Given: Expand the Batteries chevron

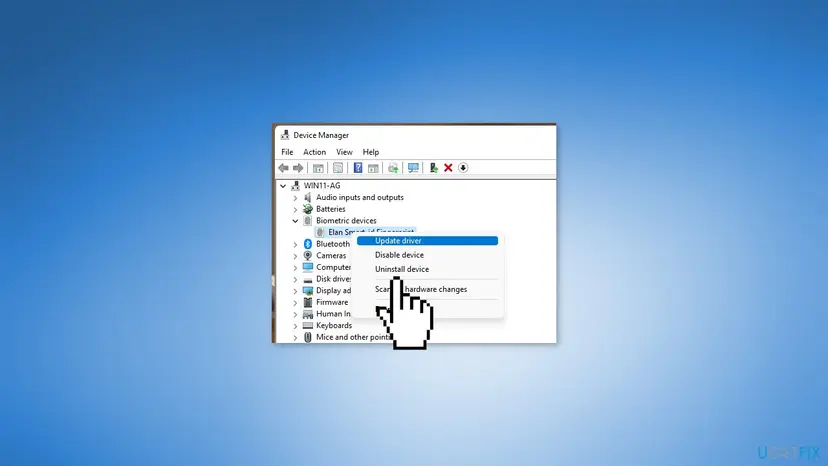Looking at the screenshot, I should [296, 209].
